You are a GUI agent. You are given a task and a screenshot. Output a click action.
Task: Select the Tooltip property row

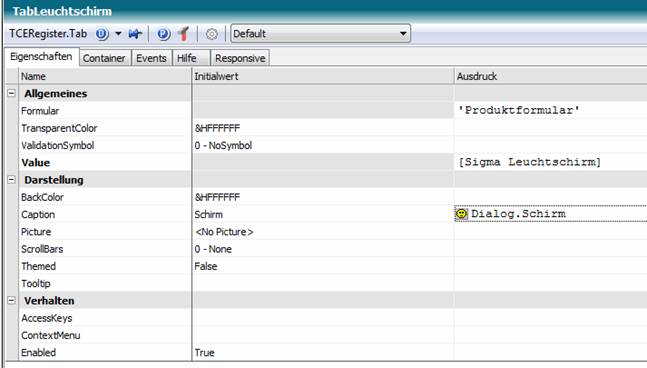(333, 284)
